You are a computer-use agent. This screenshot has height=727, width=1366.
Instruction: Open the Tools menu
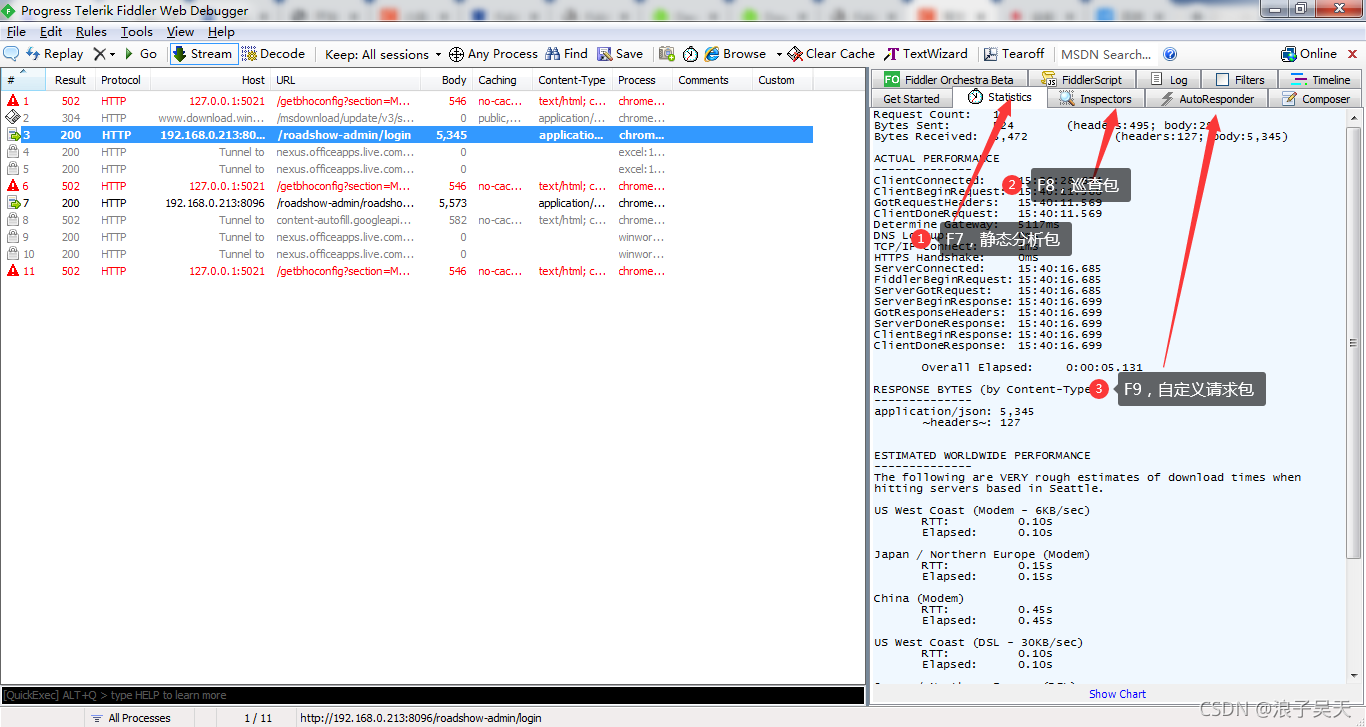click(x=137, y=32)
